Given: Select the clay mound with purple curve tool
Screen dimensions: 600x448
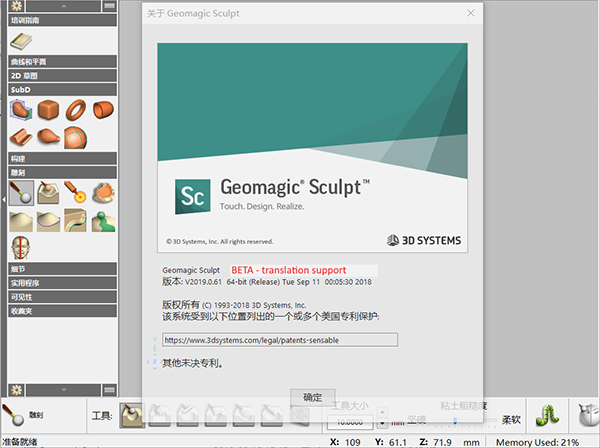Looking at the screenshot, I should [x=48, y=220].
